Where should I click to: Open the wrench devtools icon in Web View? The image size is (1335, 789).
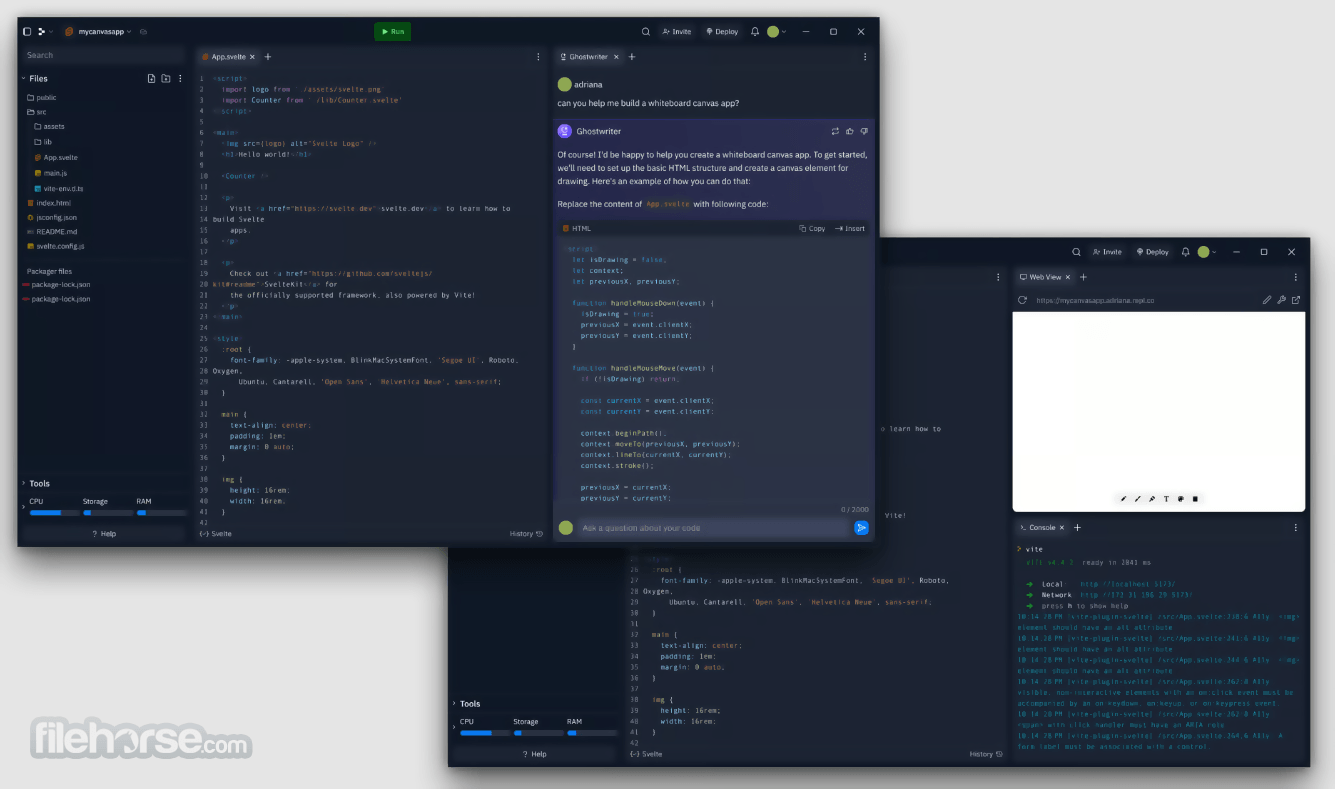pyautogui.click(x=1282, y=300)
